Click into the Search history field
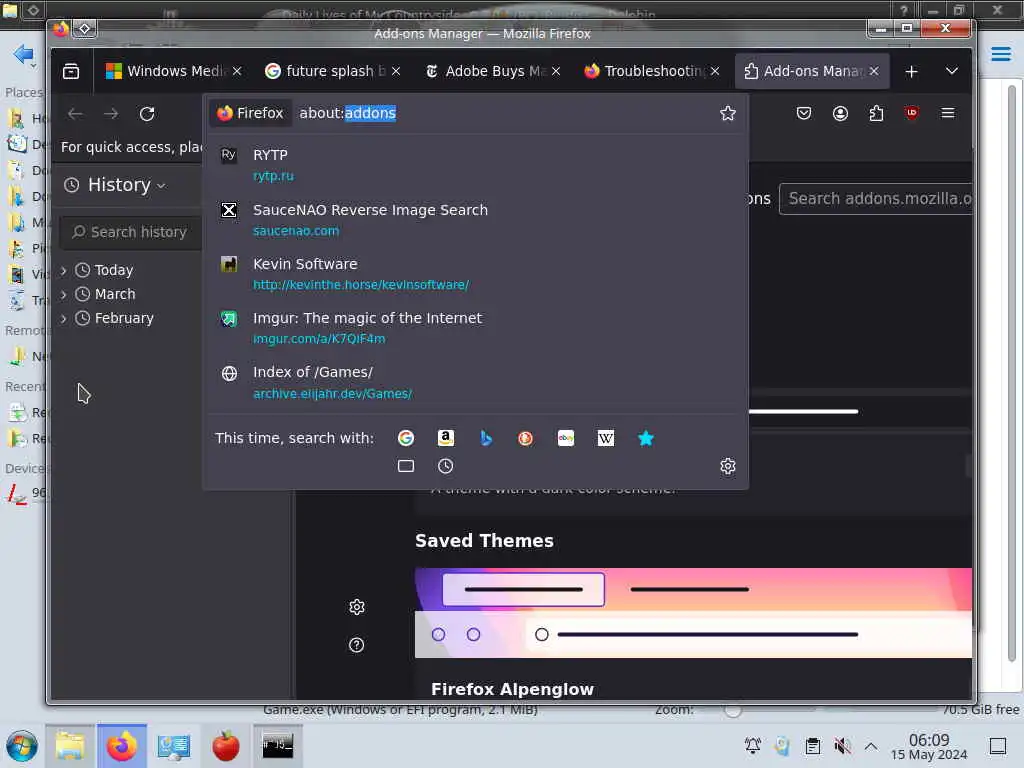This screenshot has width=1024, height=768. click(131, 232)
